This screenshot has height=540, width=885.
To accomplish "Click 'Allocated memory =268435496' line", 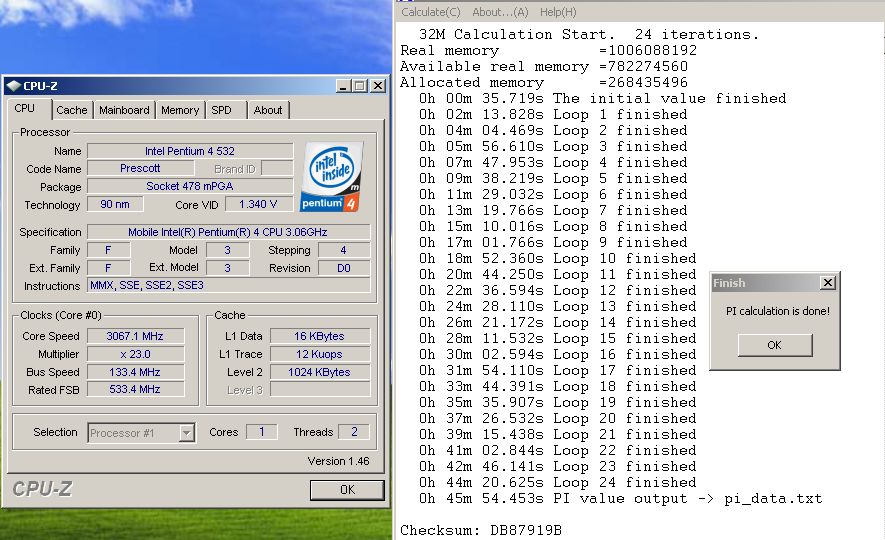I will tap(544, 82).
